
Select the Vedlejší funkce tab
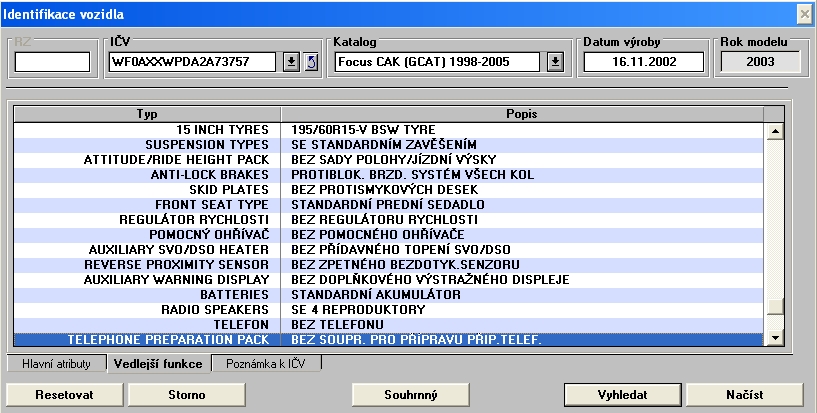(158, 365)
